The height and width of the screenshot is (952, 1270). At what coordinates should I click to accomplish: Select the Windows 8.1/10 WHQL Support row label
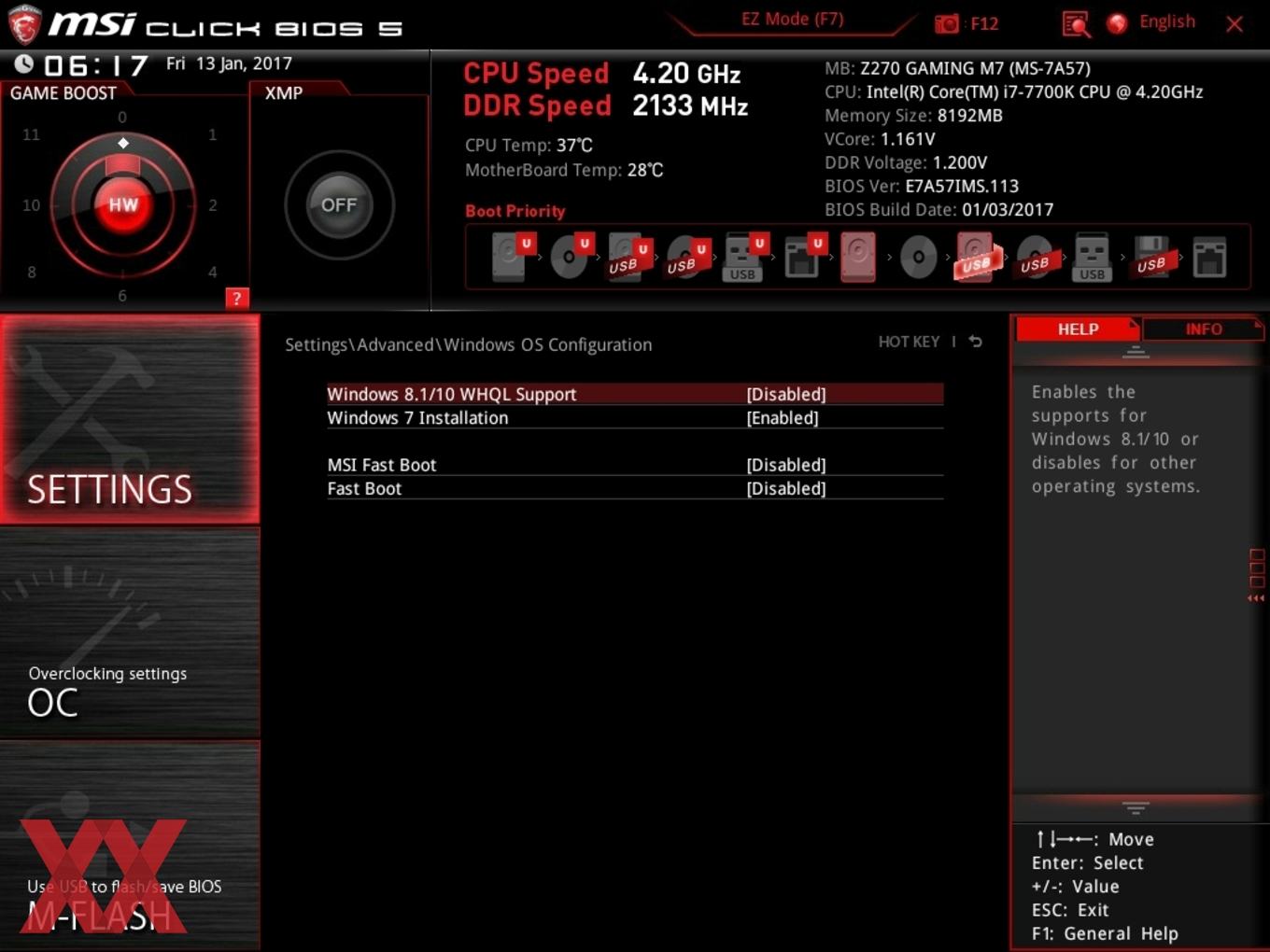(x=452, y=394)
